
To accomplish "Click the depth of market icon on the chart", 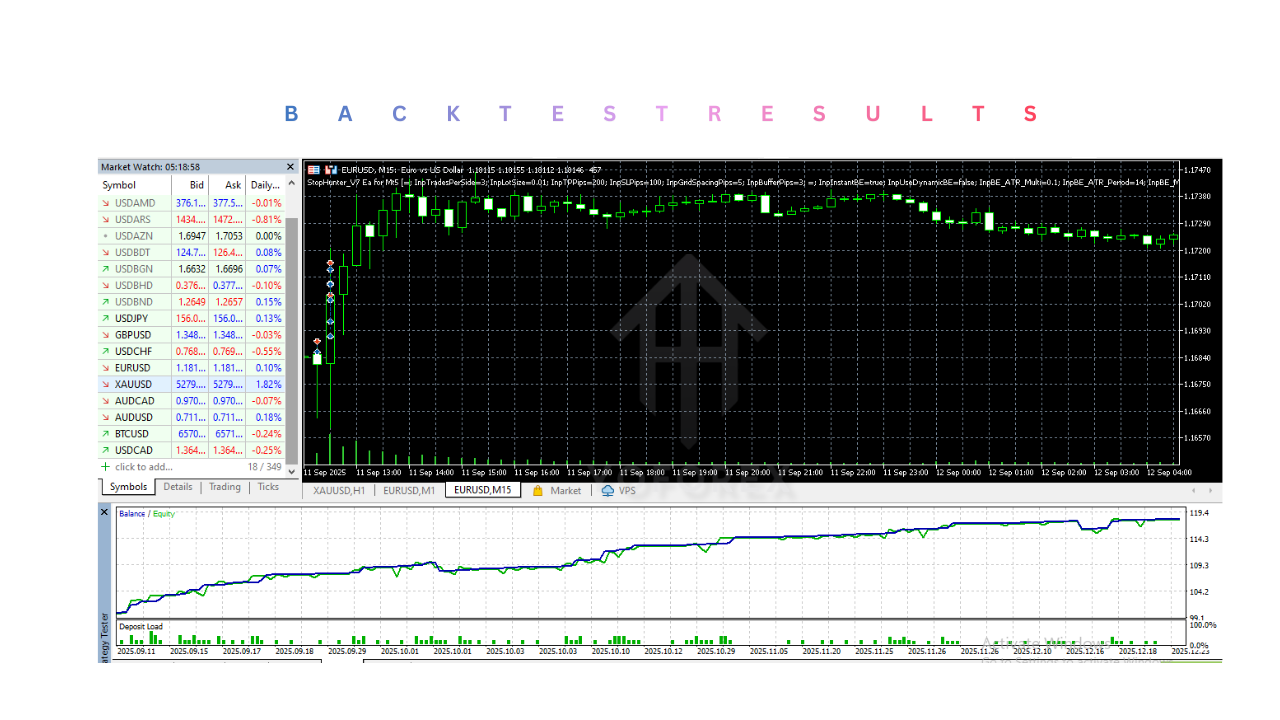I will (314, 169).
